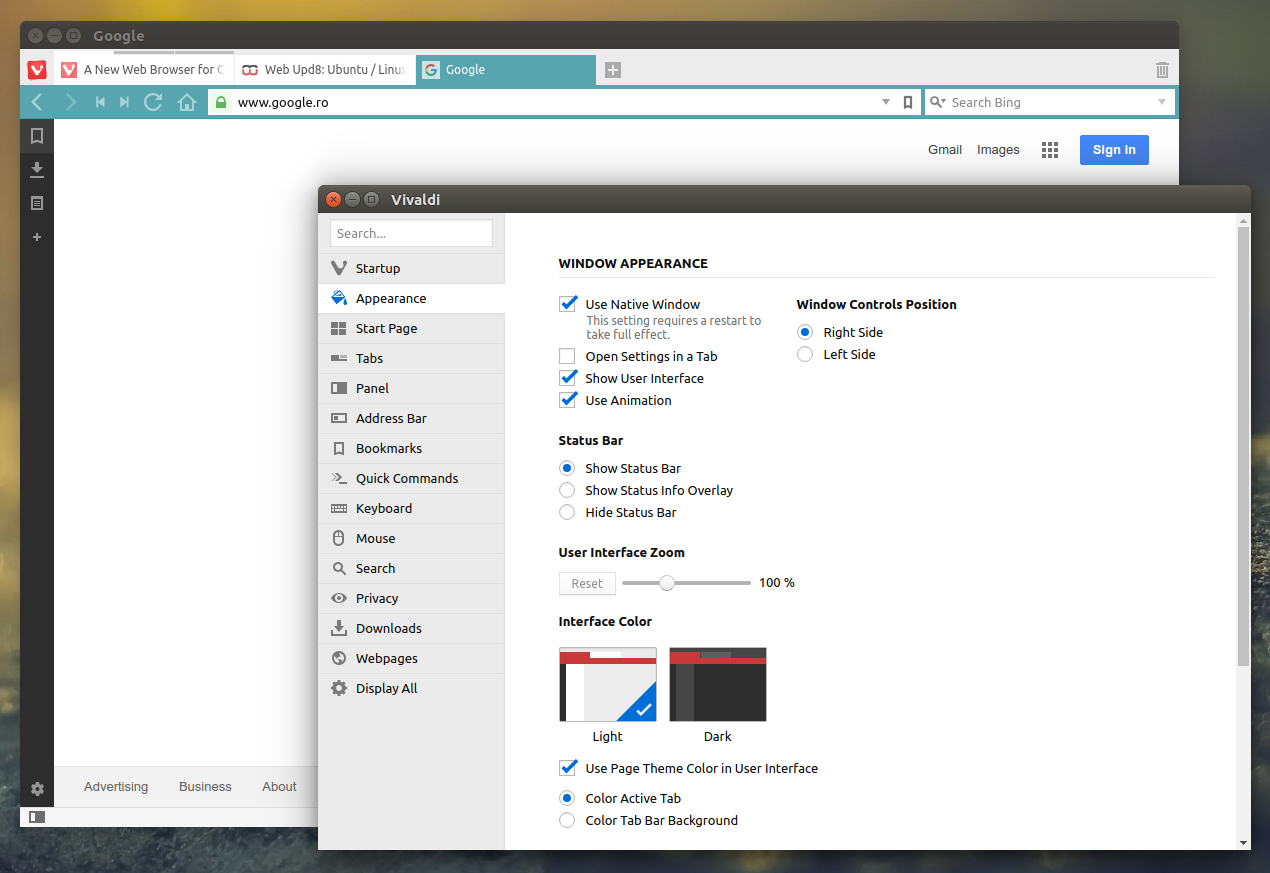Switch to the A New Web Browser tab
Image resolution: width=1270 pixels, height=873 pixels.
(x=144, y=70)
